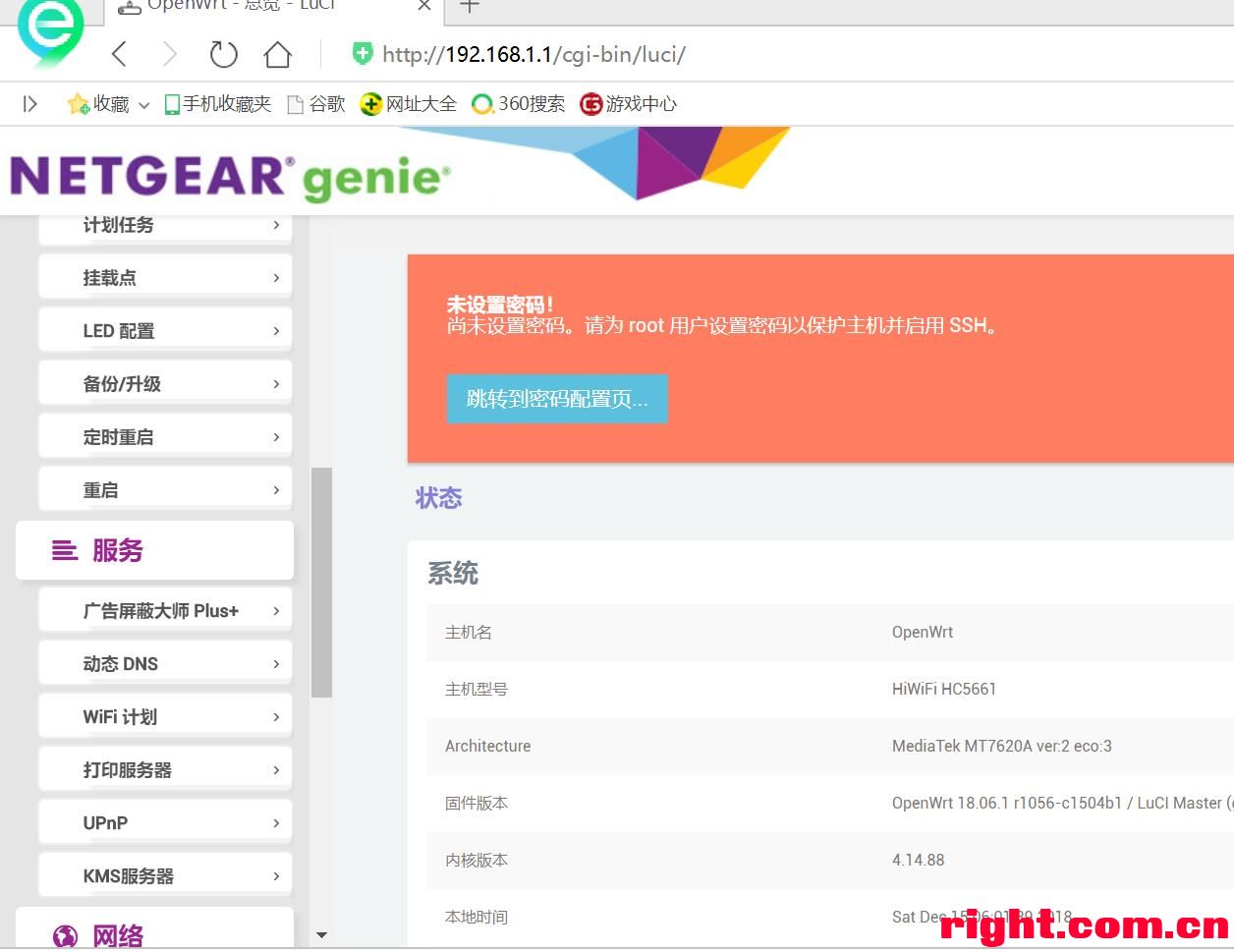This screenshot has width=1234, height=952.
Task: Click the 跳转到密码配置页 button
Action: 557,399
